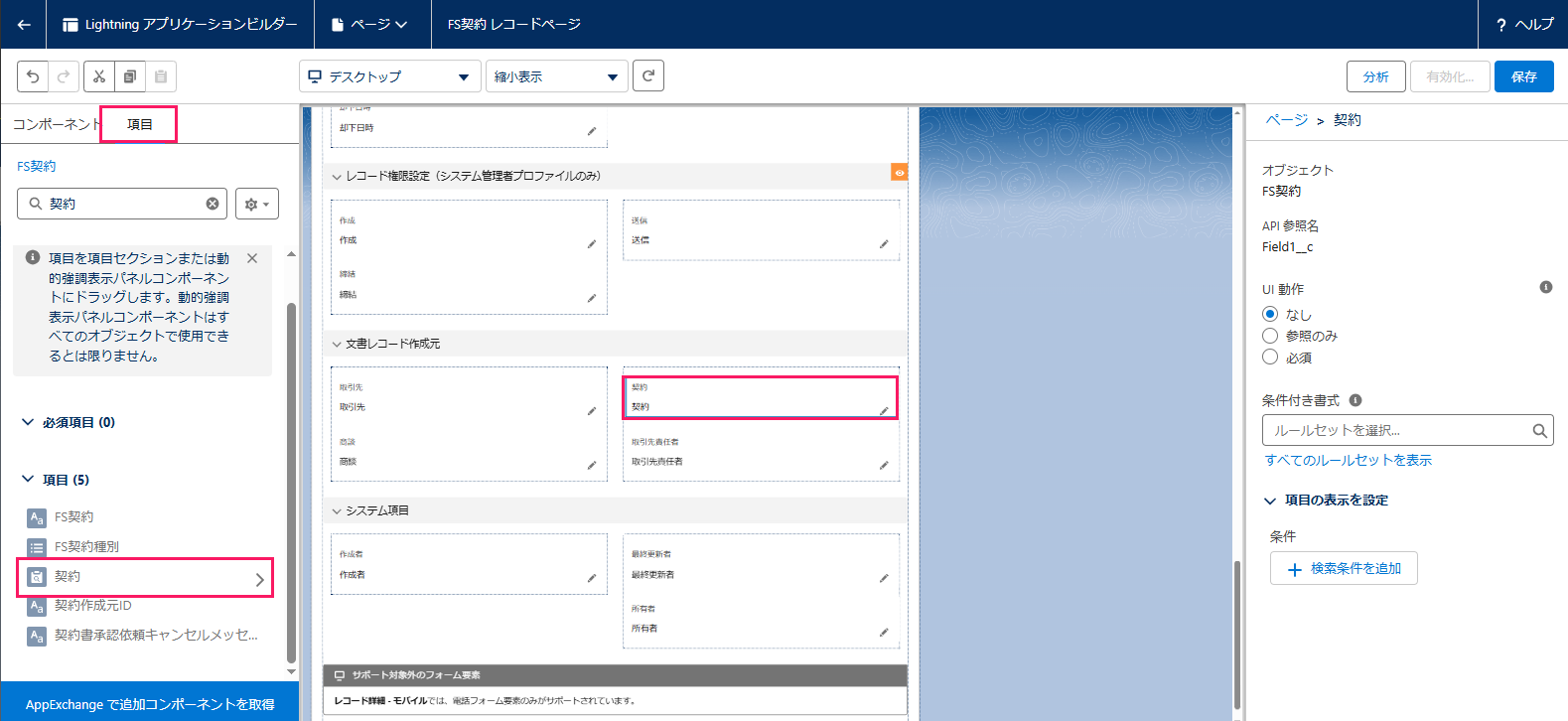Get more components on AppExchange

pos(150,704)
